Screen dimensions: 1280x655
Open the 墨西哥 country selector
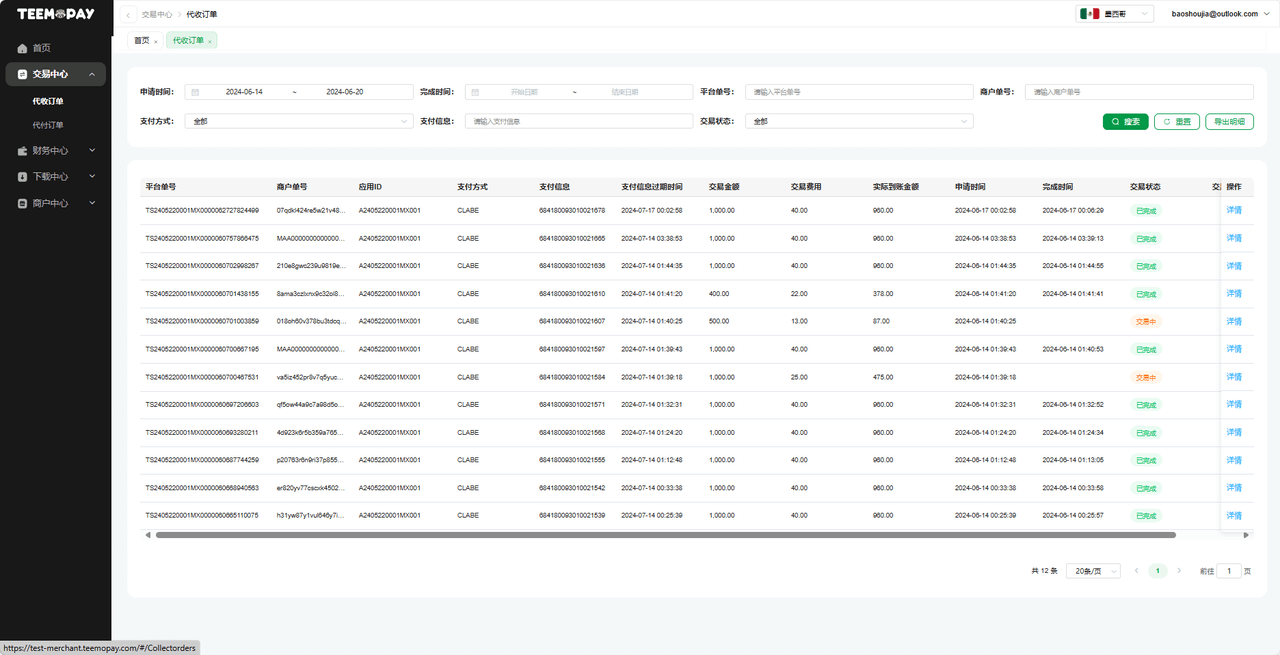tap(1115, 14)
